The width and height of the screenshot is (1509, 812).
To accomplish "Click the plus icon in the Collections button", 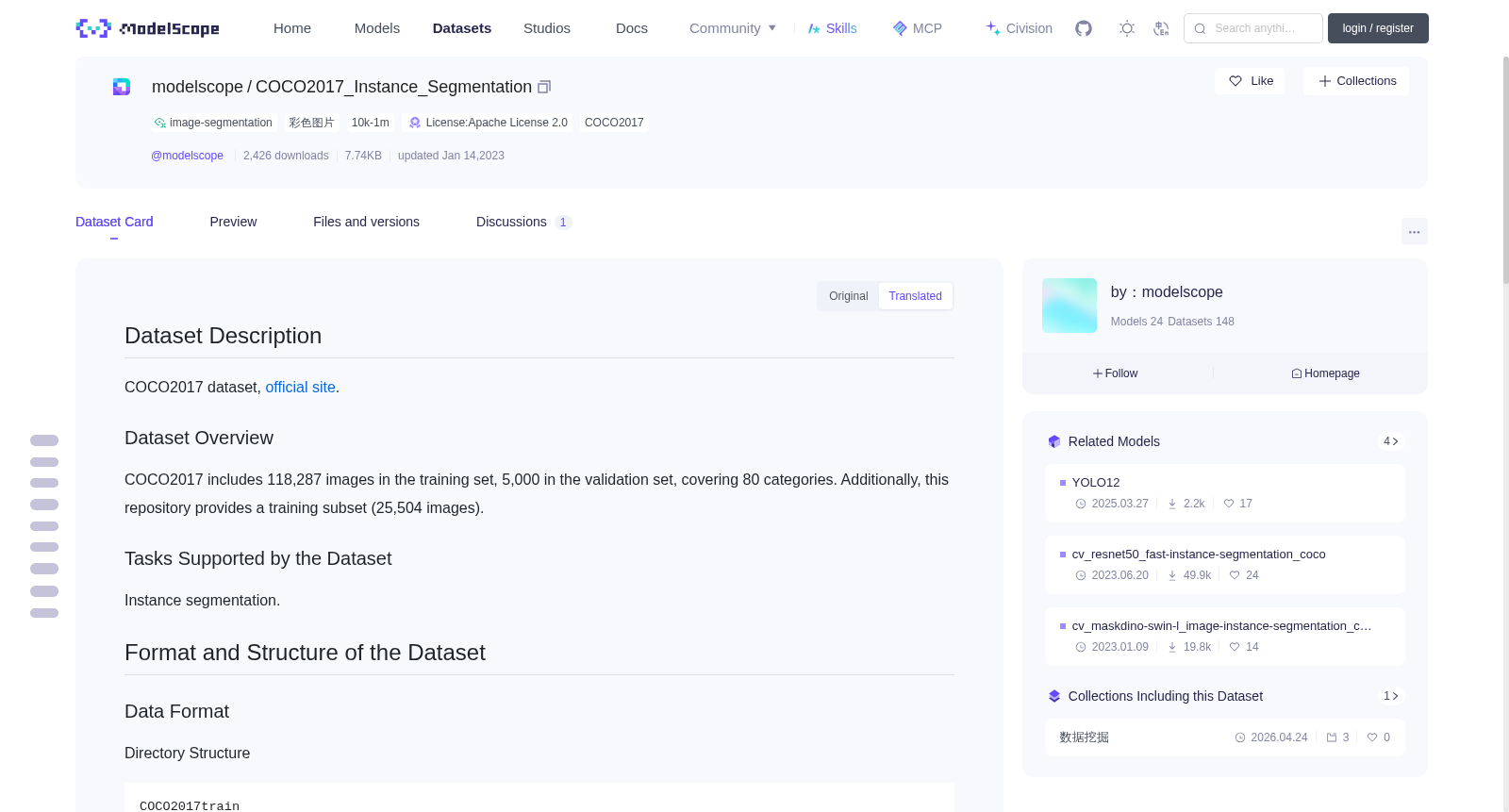I will (x=1325, y=81).
